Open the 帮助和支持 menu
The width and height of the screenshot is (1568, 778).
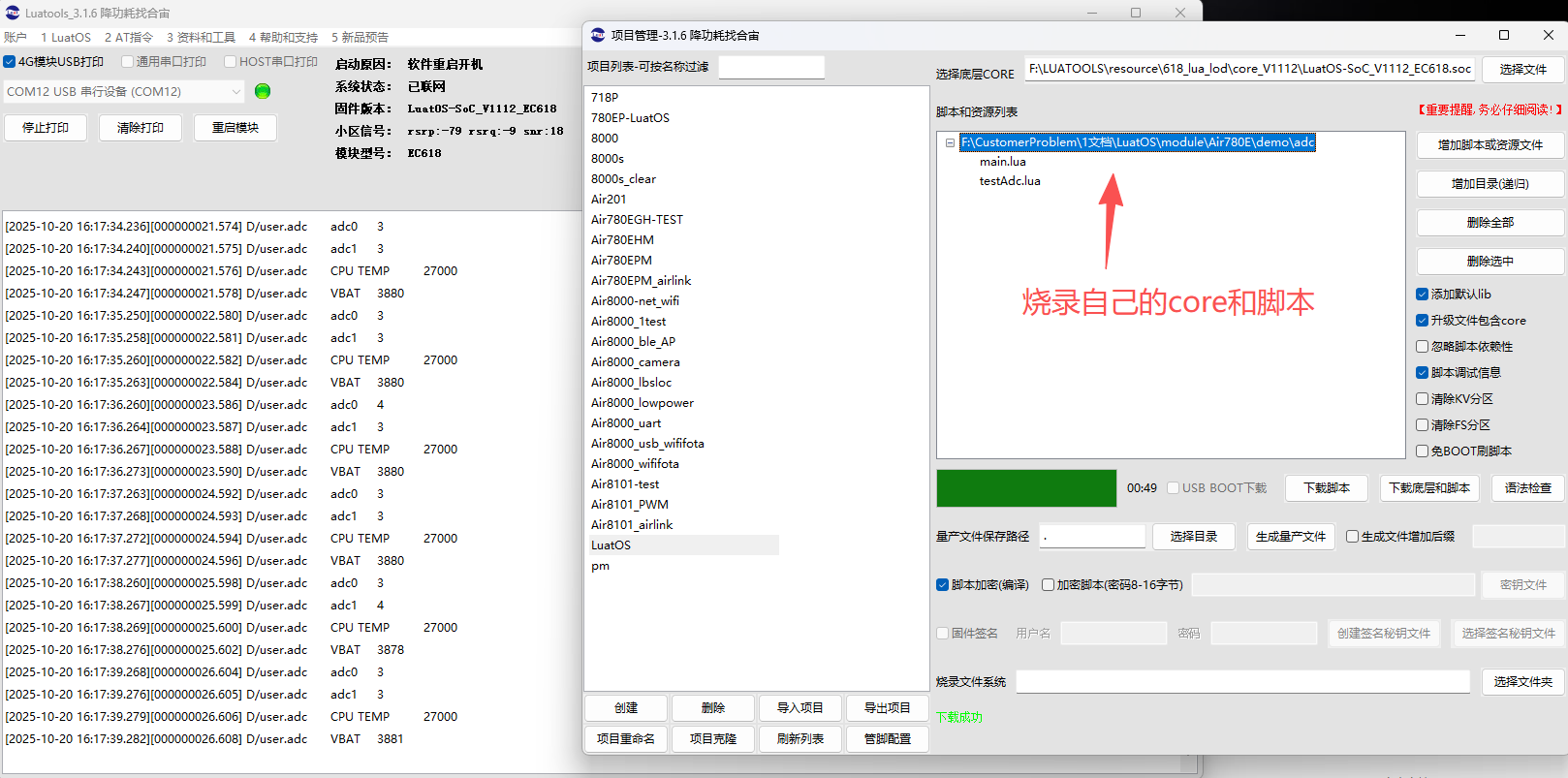[283, 38]
